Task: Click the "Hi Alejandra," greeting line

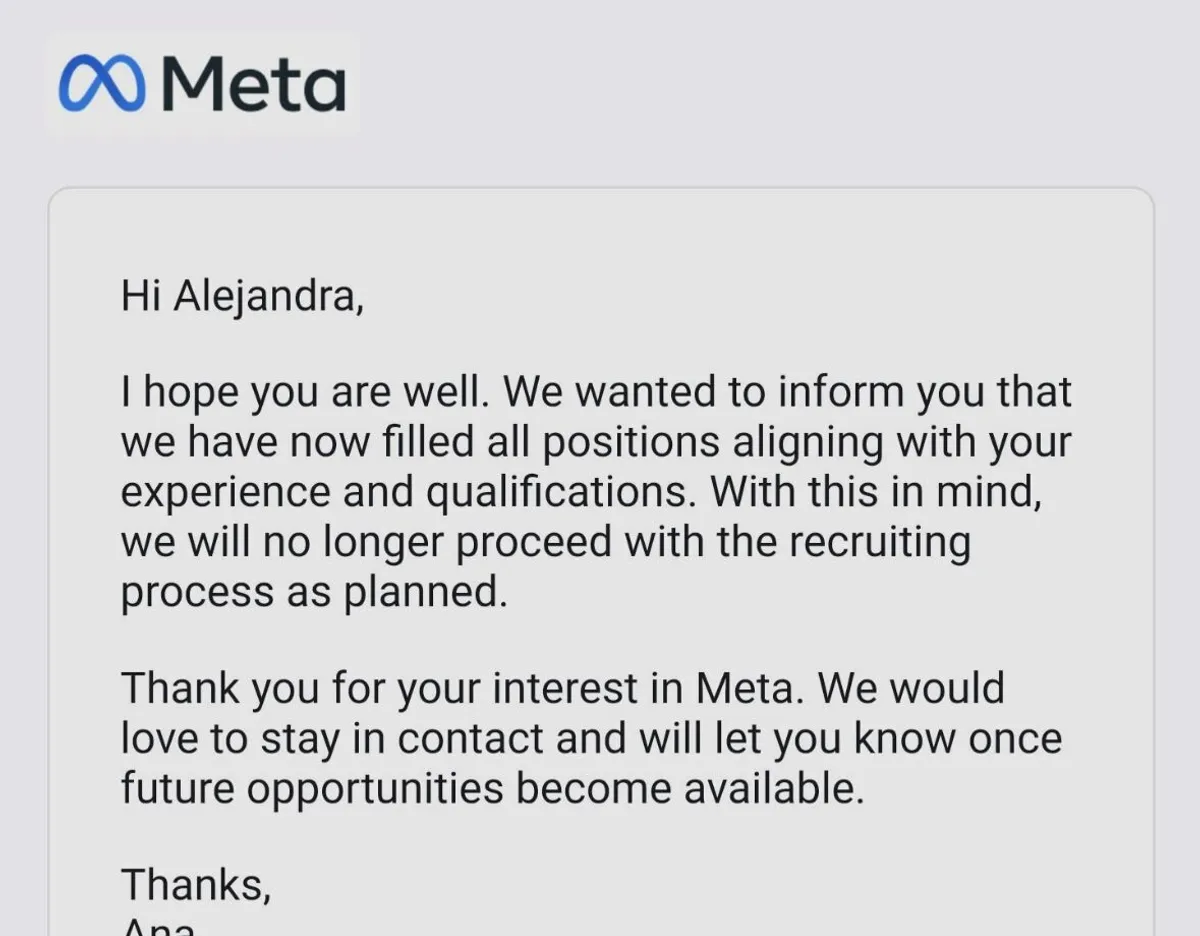Action: [242, 296]
